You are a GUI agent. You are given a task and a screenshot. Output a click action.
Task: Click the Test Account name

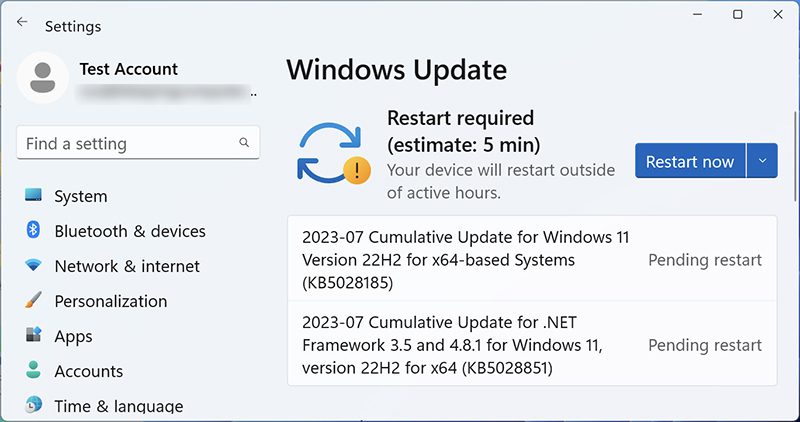(129, 69)
